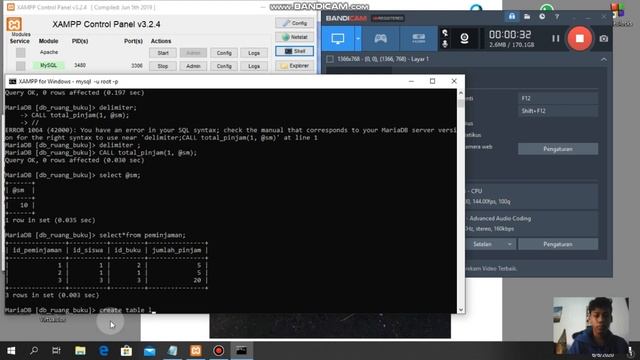Viewport: 640px width, 360px height.
Task: Open Bandicam home lock icon
Action: click(x=512, y=16)
